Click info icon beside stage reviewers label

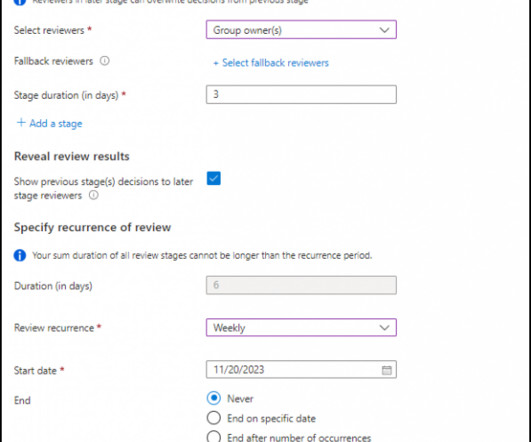pyautogui.click(x=93, y=195)
